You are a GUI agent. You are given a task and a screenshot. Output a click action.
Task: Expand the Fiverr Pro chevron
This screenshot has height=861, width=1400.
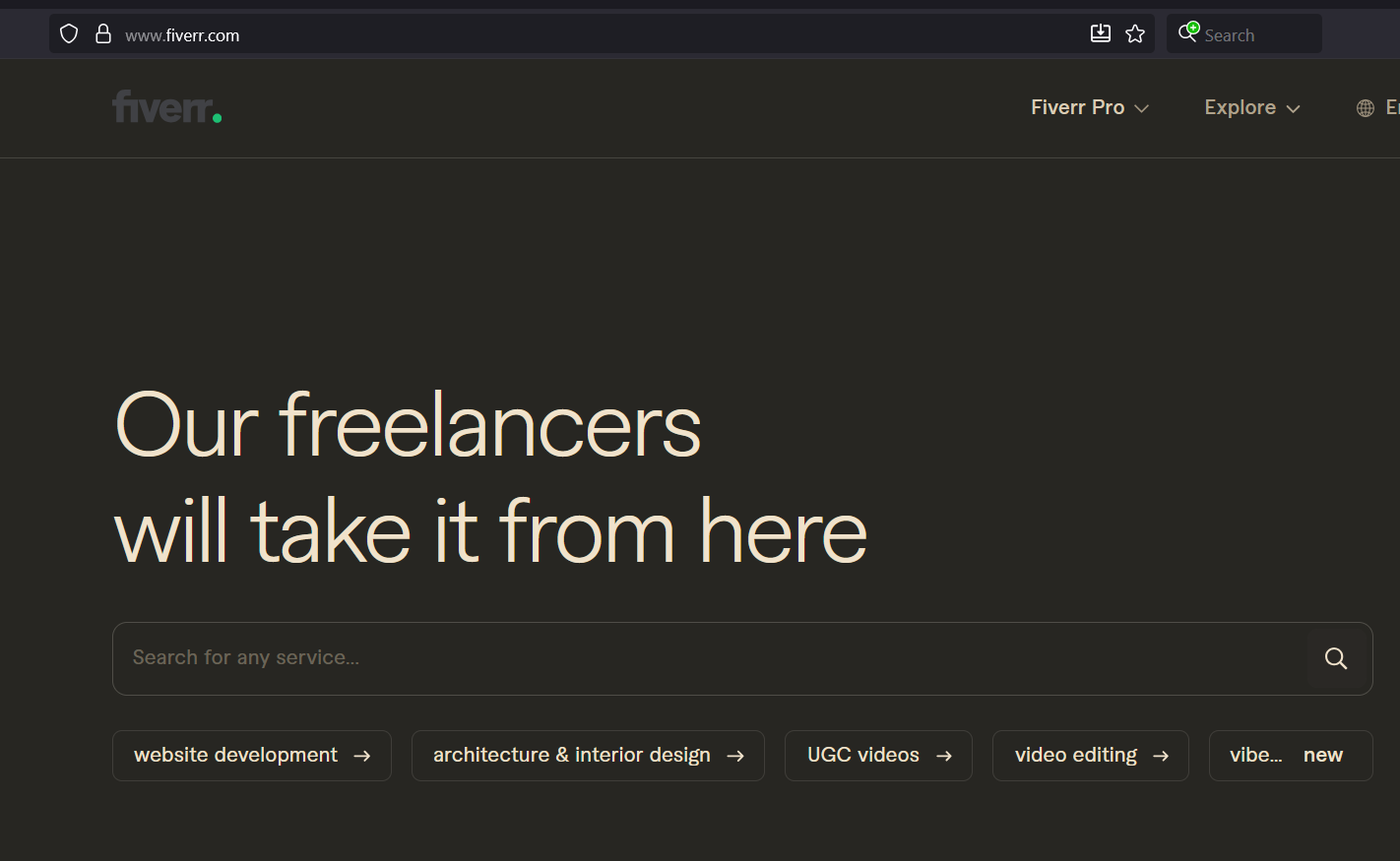pos(1142,108)
